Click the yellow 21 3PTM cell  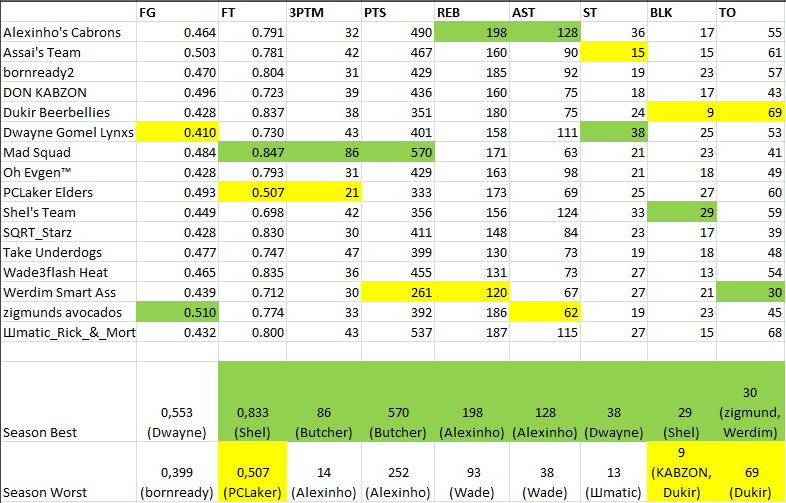point(324,192)
